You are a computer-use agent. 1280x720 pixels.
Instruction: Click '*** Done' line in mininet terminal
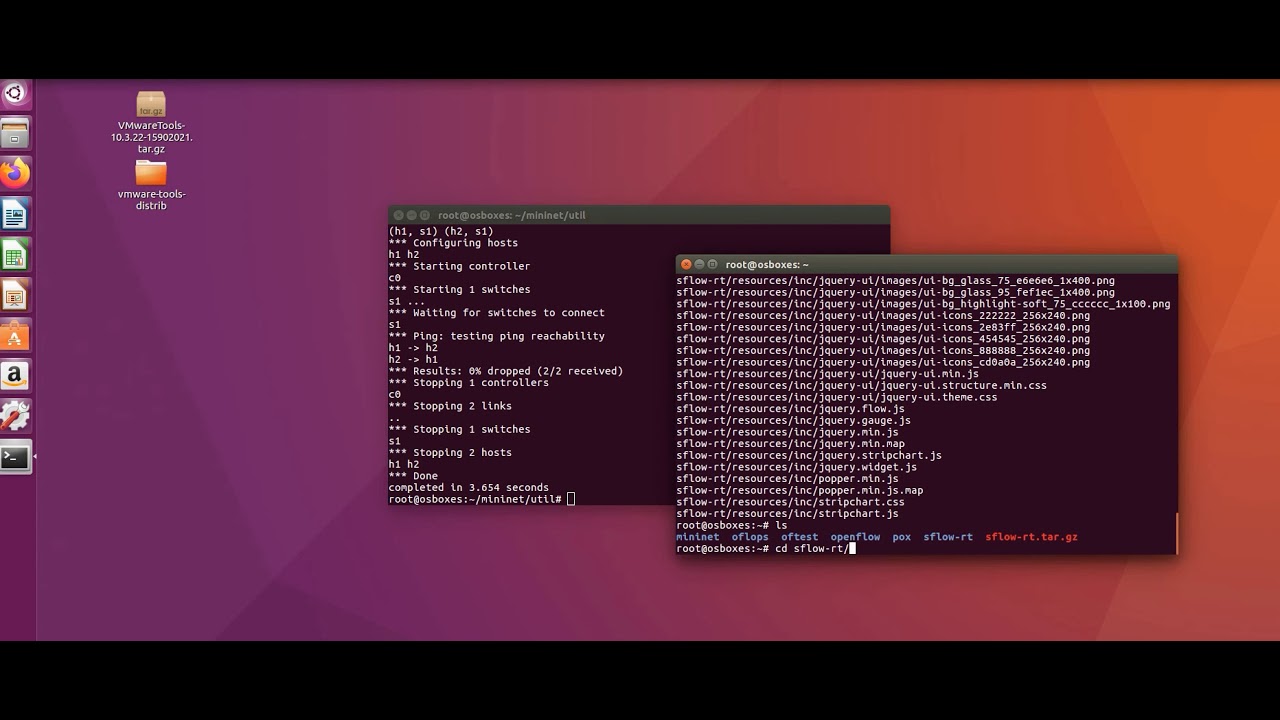(x=413, y=476)
